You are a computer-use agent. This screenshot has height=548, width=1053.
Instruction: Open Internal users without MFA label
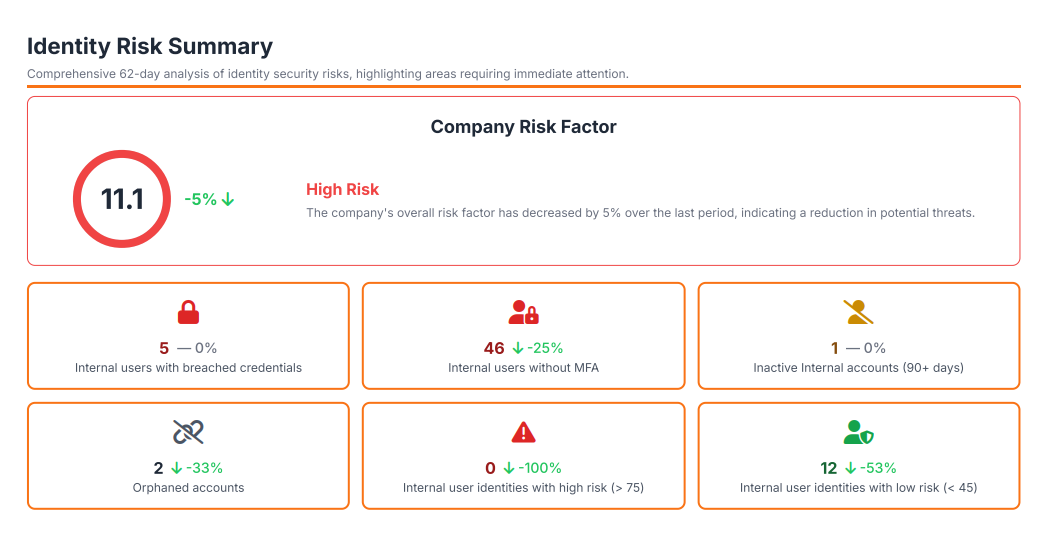coord(523,368)
